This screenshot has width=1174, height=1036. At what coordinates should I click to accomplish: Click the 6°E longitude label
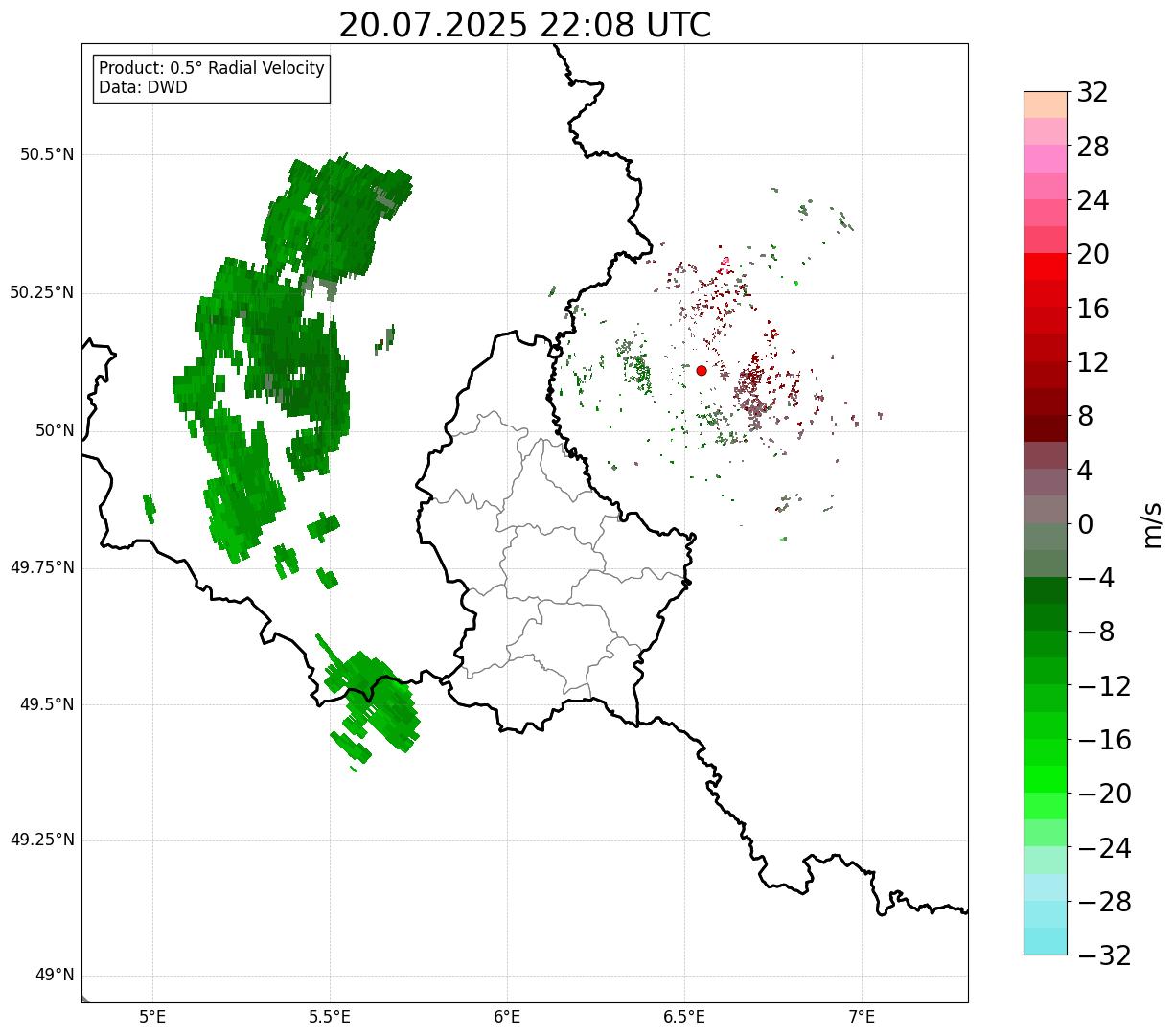[x=507, y=1017]
